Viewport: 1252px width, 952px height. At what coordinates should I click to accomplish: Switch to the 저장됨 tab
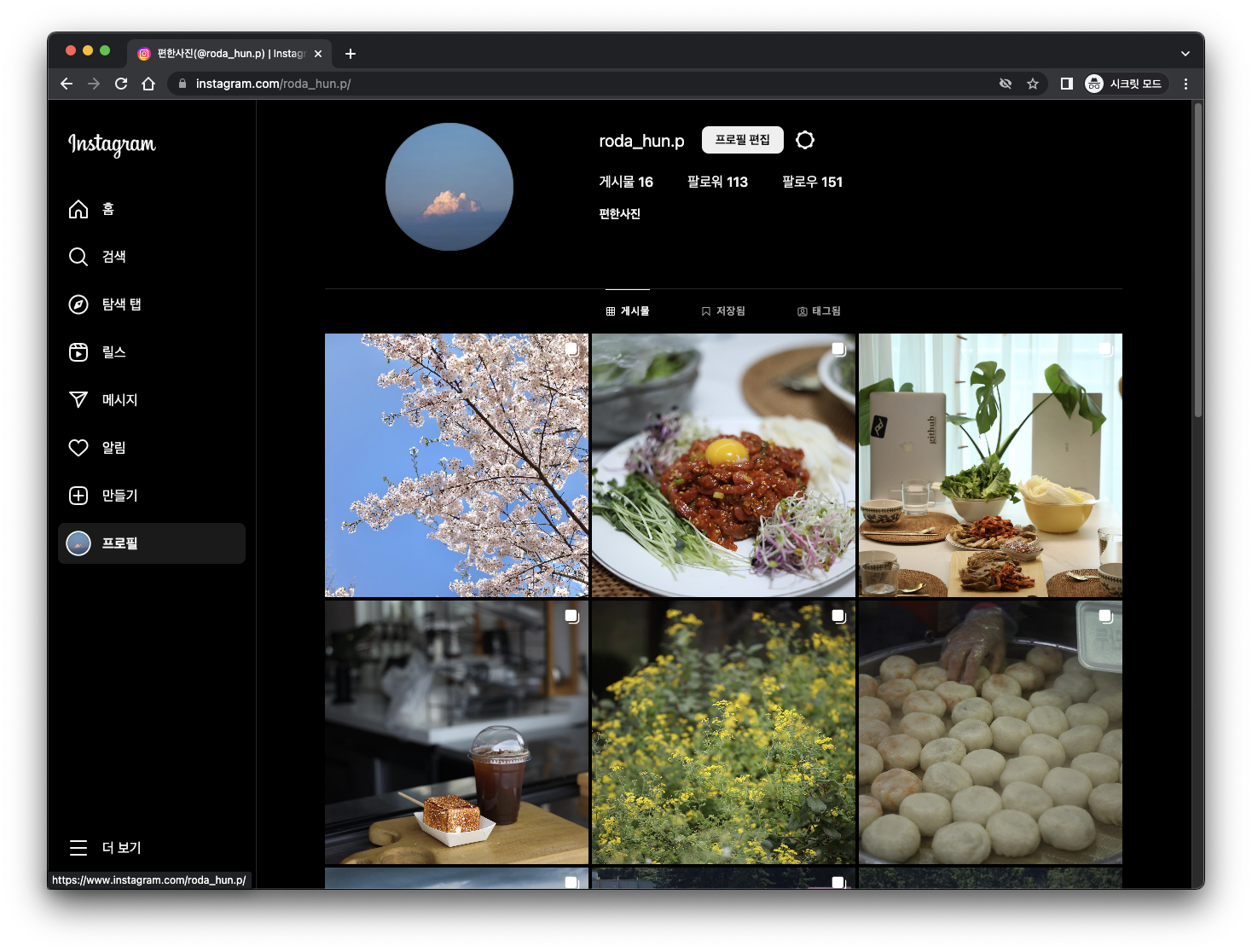(x=723, y=311)
